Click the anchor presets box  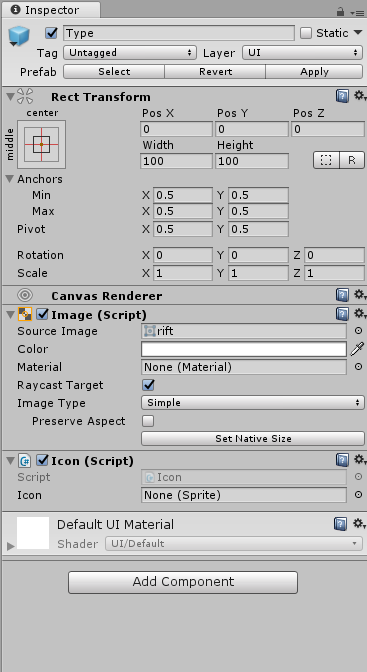click(x=42, y=144)
